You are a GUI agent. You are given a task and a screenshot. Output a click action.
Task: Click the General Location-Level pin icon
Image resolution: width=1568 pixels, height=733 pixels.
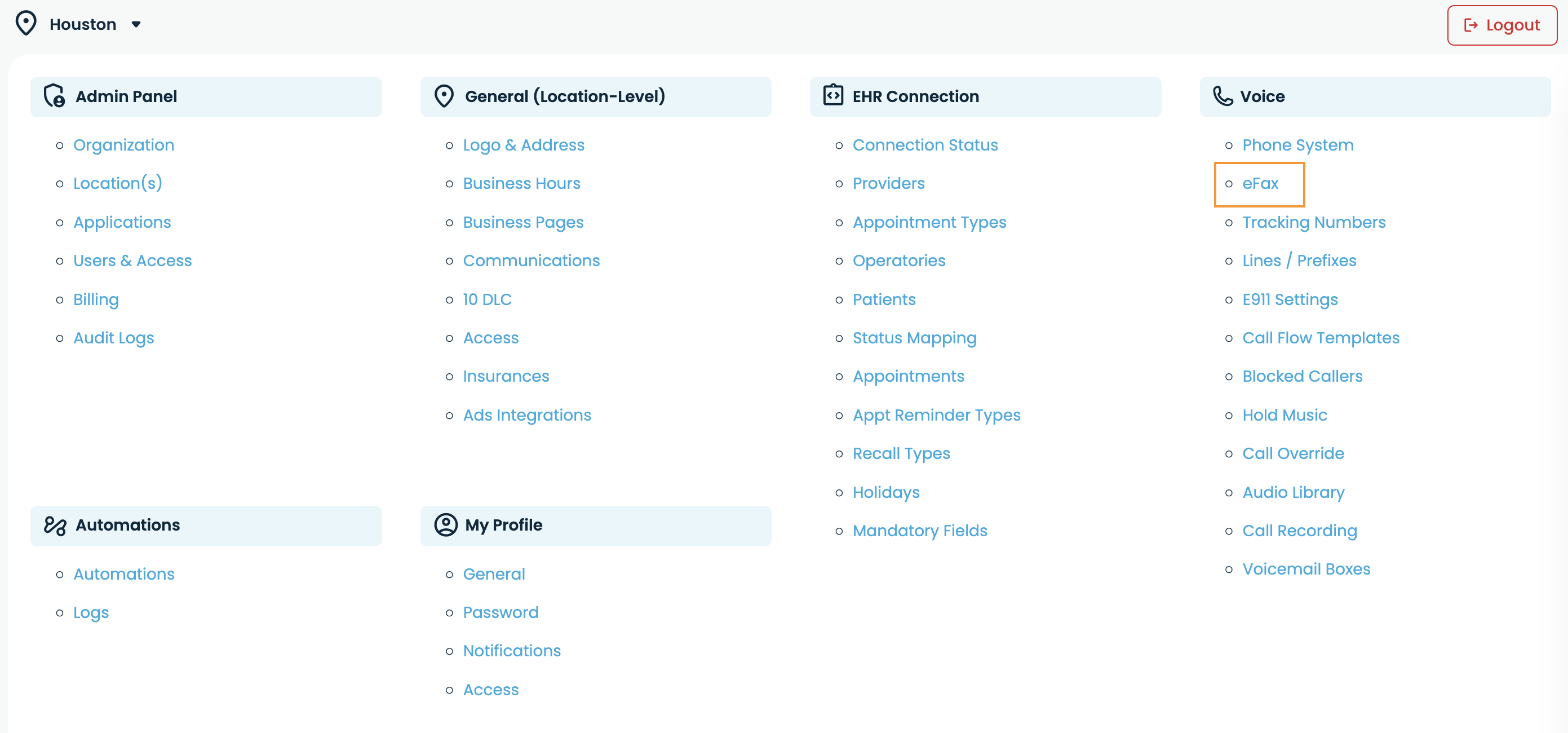pyautogui.click(x=444, y=96)
